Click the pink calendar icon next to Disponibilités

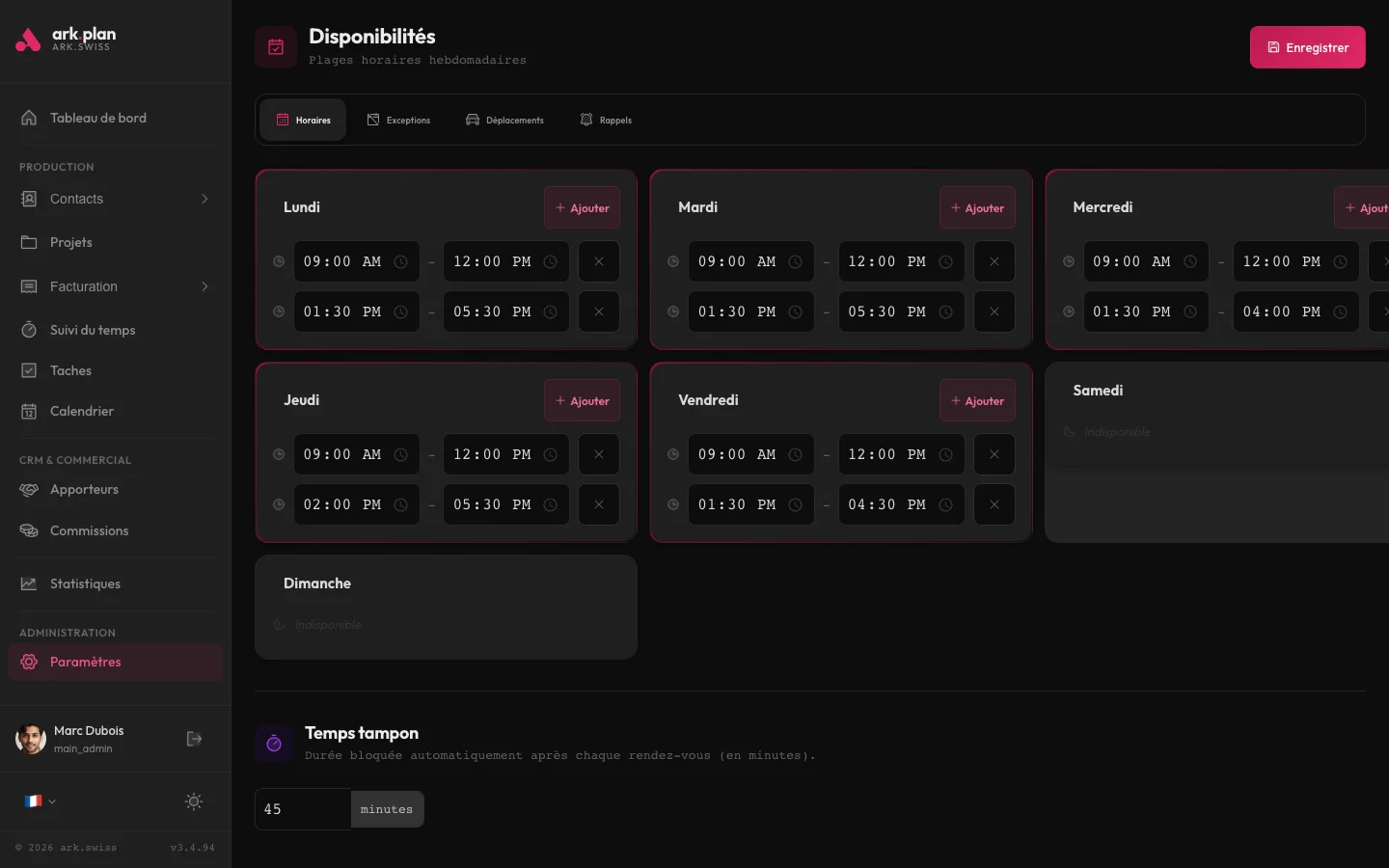coord(275,46)
